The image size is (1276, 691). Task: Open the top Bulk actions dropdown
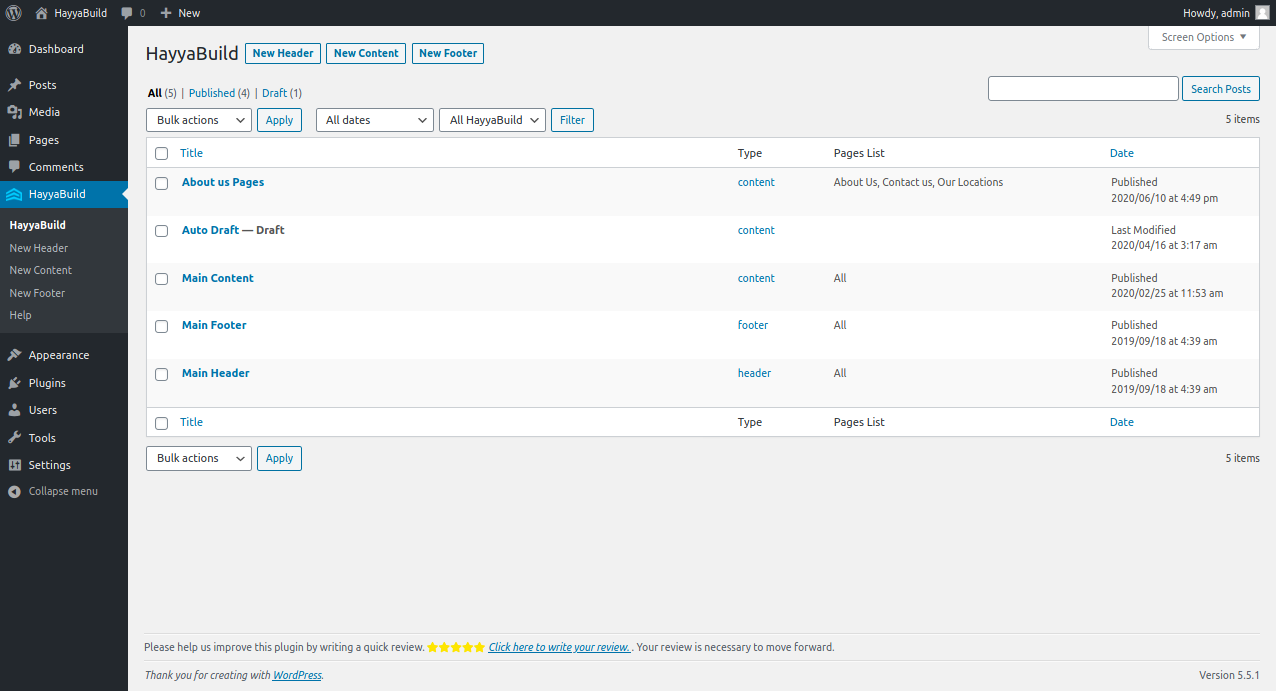point(199,120)
